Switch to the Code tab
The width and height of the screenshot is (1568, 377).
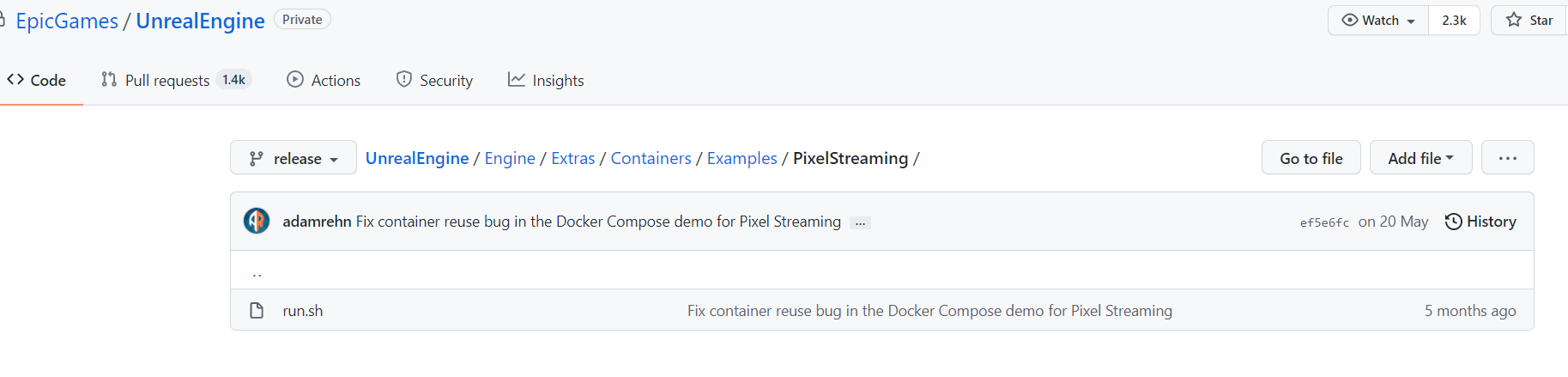pos(37,80)
